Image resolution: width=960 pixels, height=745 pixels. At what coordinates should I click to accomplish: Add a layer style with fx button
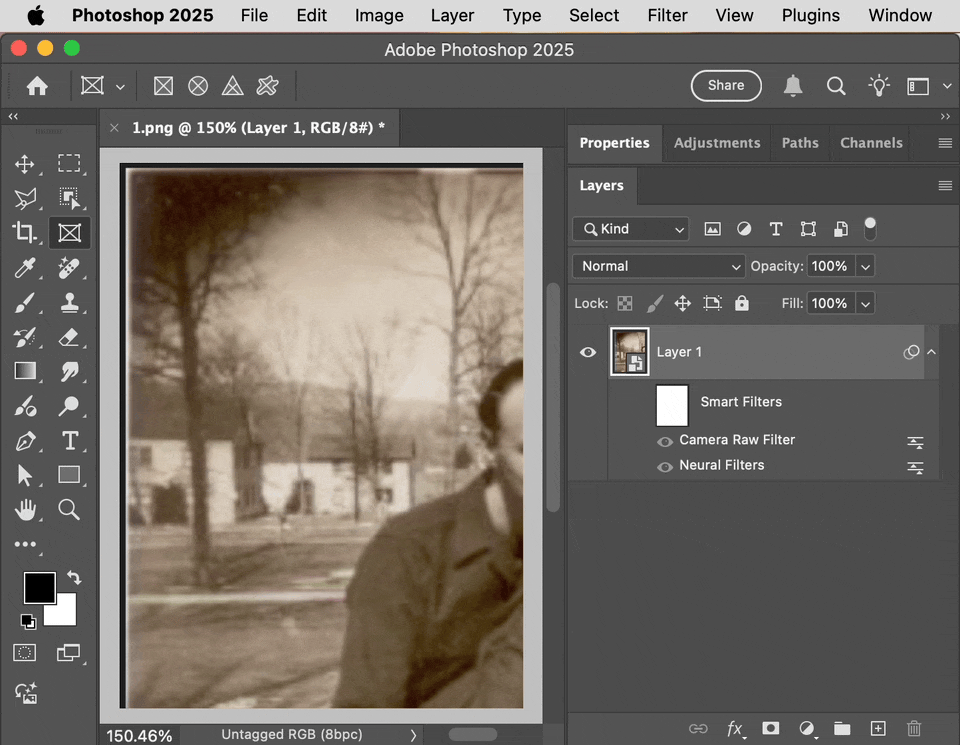coord(735,728)
